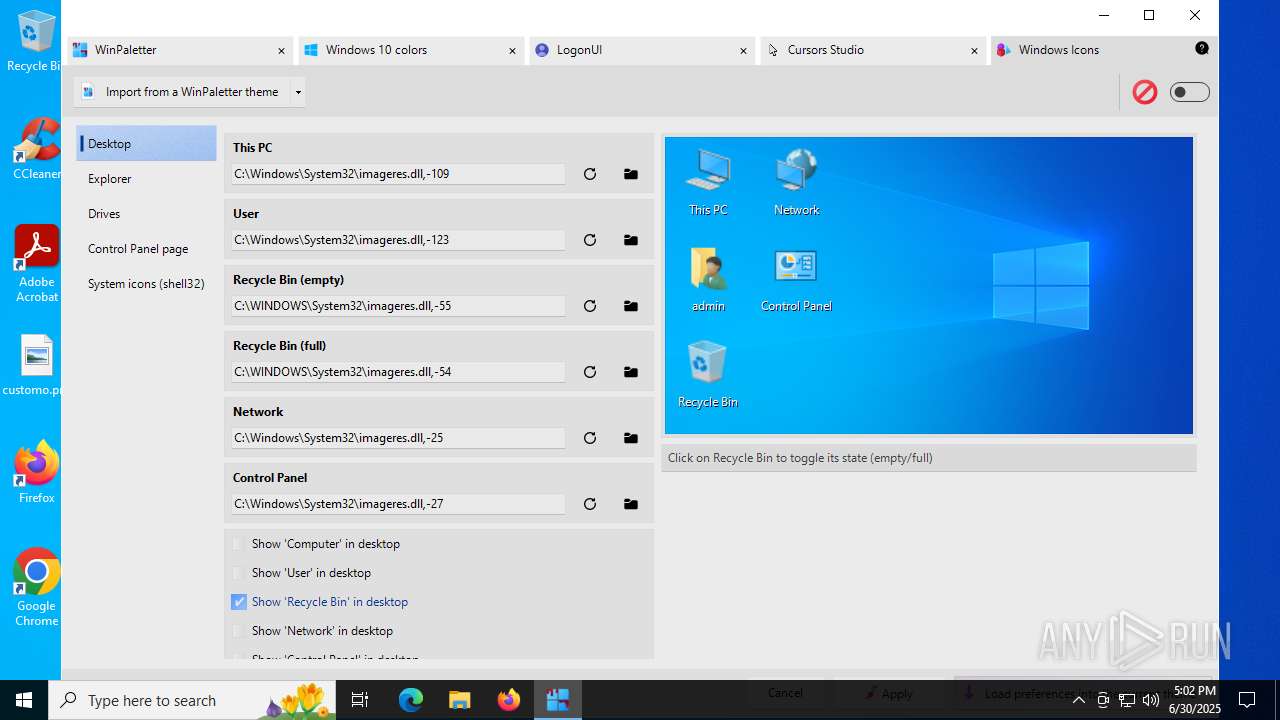This screenshot has height=720, width=1280.
Task: Reset the Recycle Bin (empty) icon
Action: coord(590,306)
